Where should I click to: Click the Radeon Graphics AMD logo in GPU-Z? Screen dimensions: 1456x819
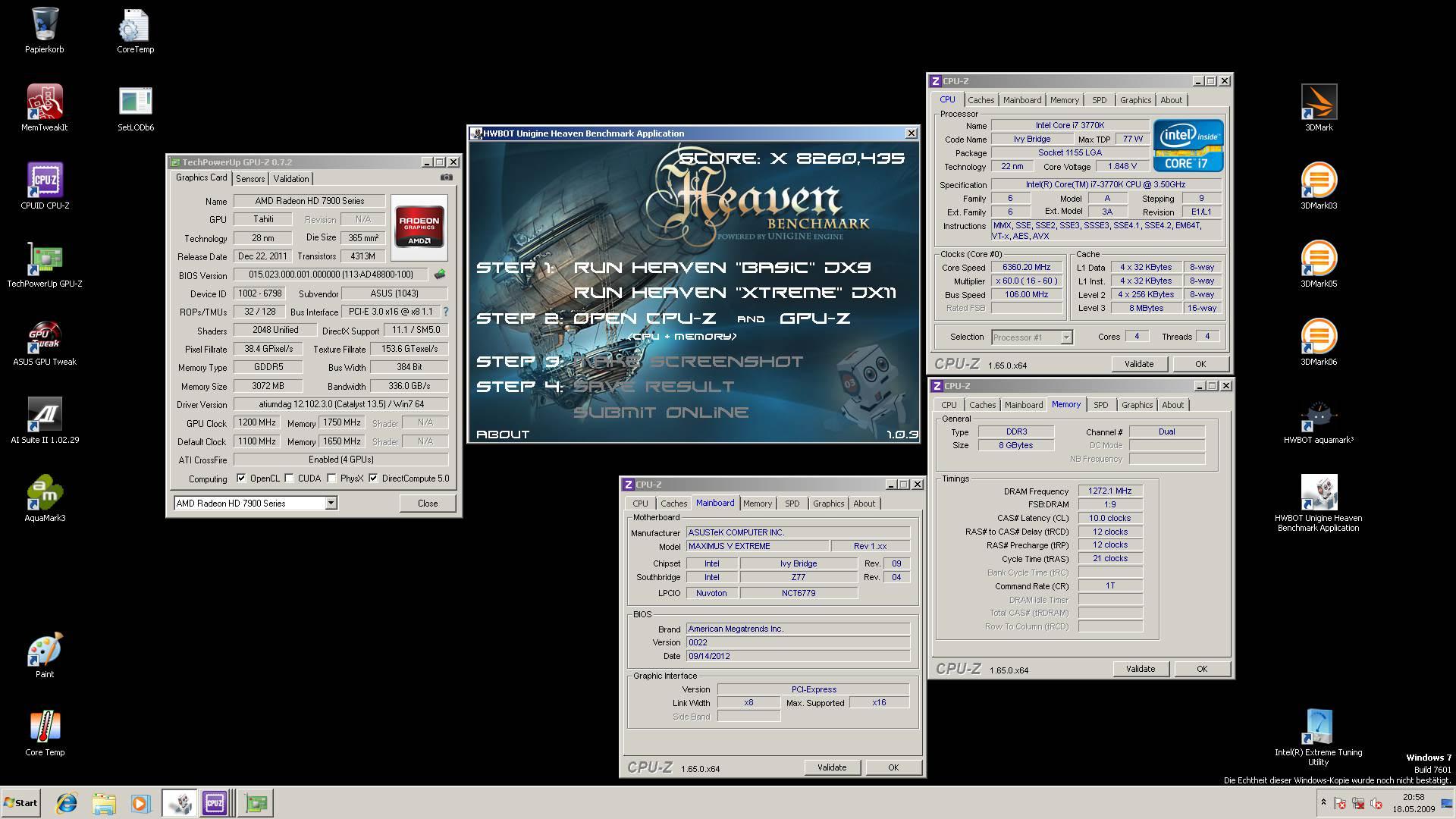point(419,227)
